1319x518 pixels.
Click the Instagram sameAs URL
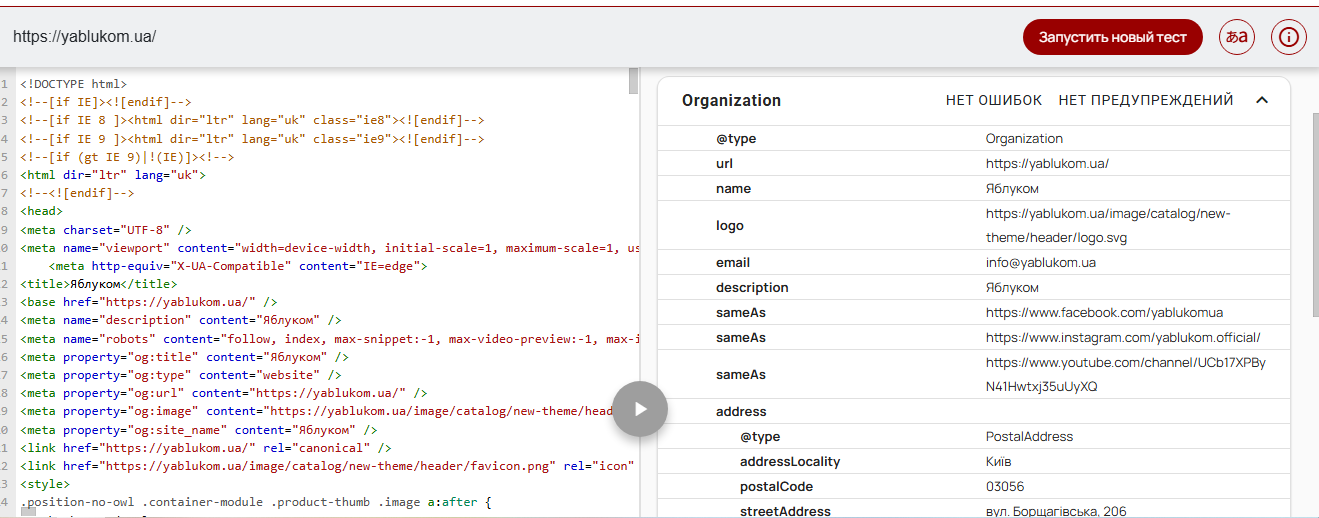(1123, 338)
